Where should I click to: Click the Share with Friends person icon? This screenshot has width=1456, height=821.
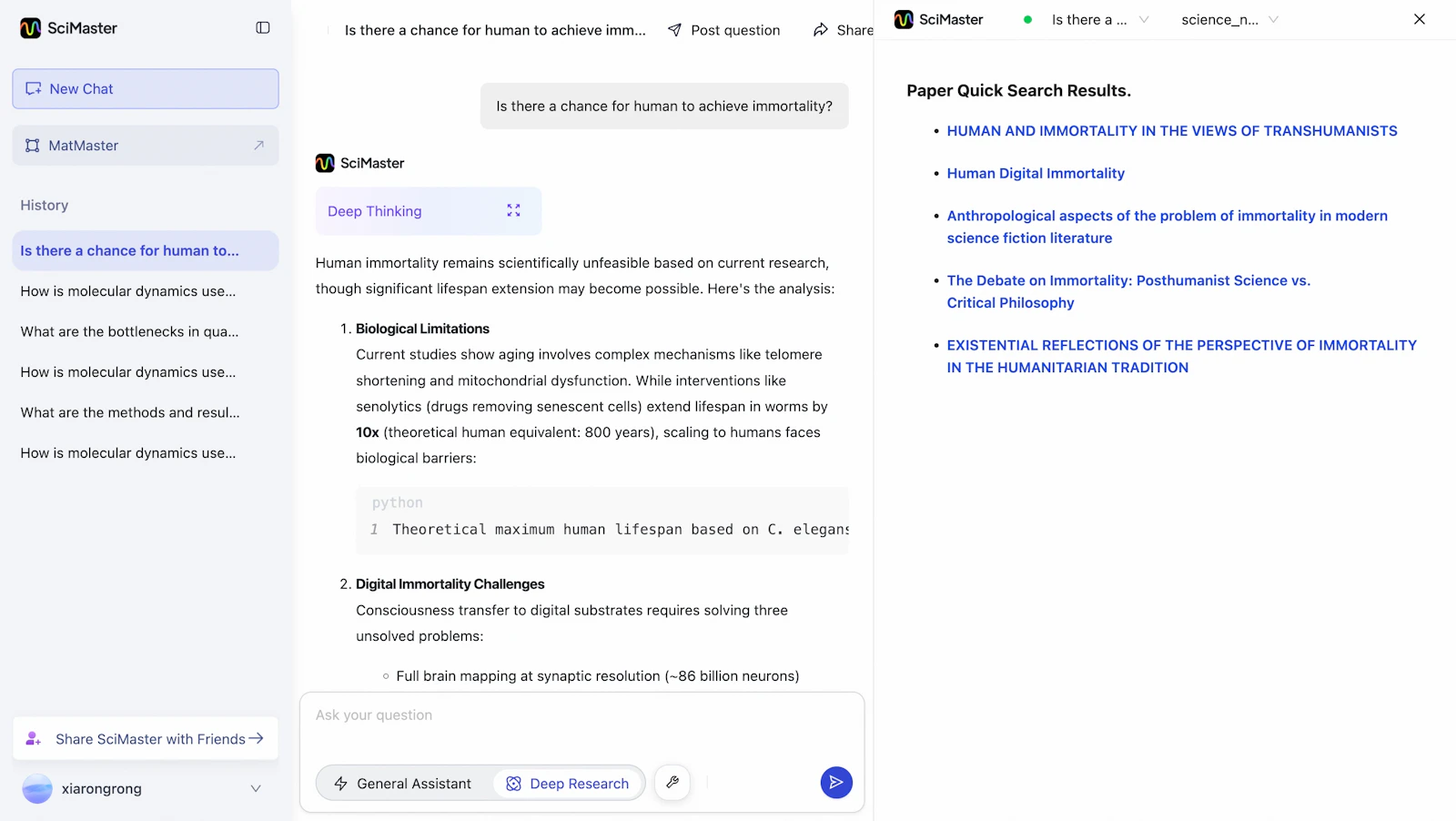[x=34, y=739]
